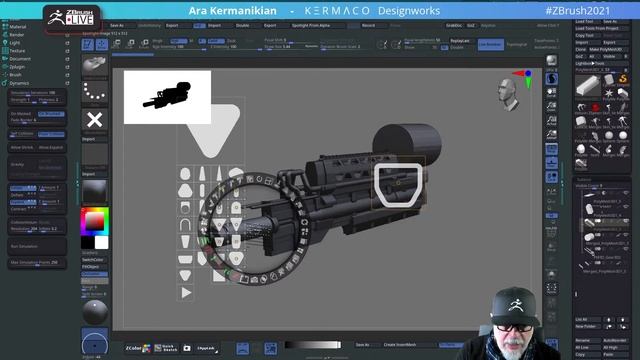Toggle the Self Collision option
This screenshot has width=640, height=360.
pos(22,134)
